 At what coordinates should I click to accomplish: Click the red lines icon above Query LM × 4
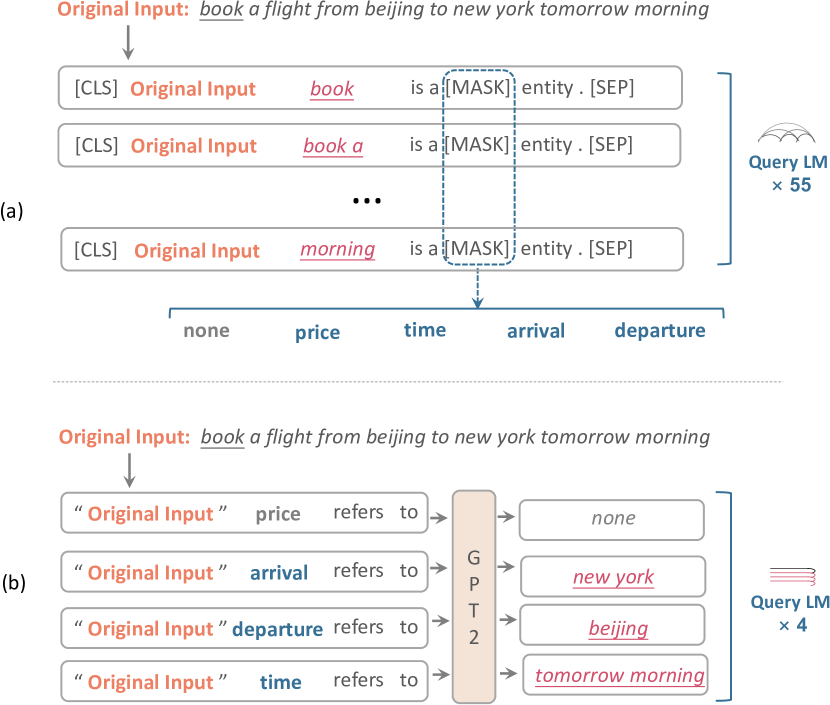click(x=793, y=576)
